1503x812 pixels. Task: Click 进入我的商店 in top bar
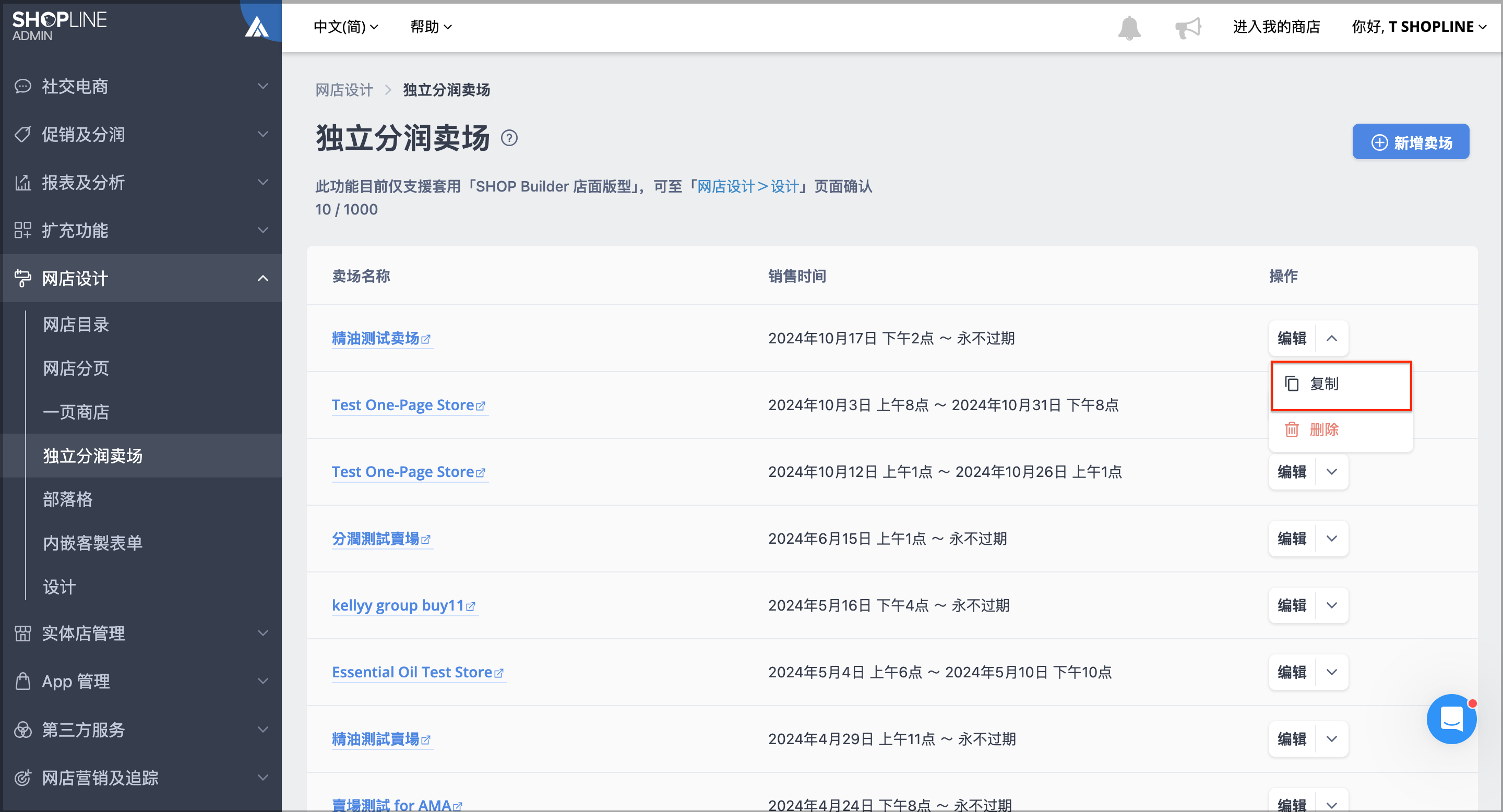point(1276,27)
